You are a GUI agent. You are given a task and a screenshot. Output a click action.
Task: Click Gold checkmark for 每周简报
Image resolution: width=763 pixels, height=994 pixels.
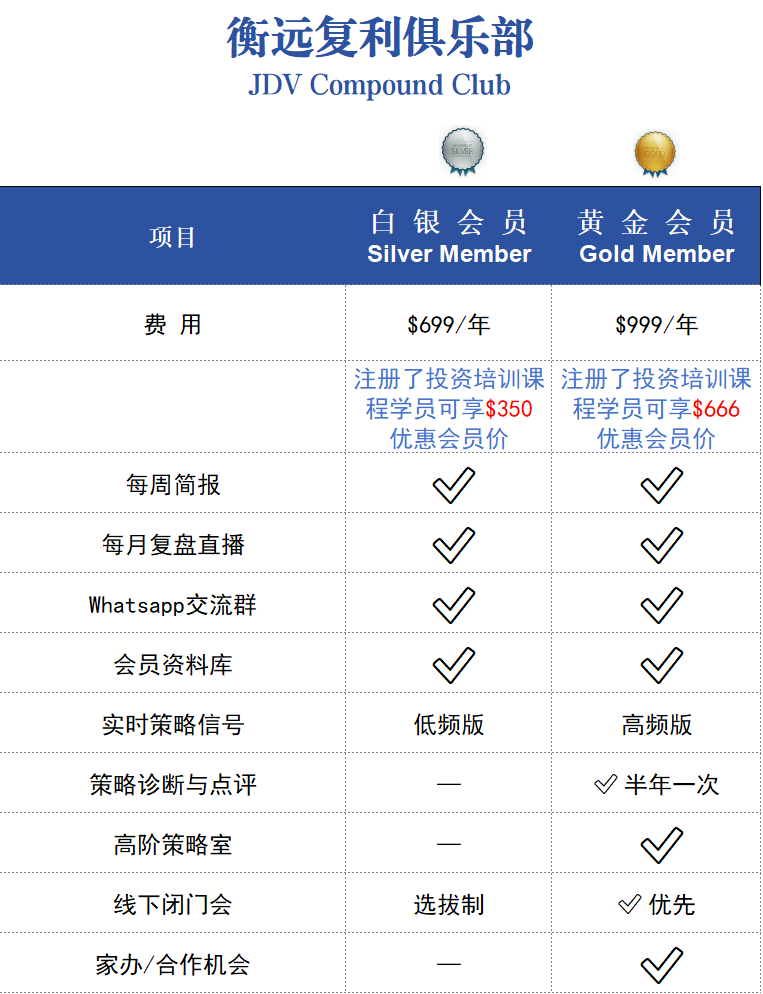tap(661, 485)
